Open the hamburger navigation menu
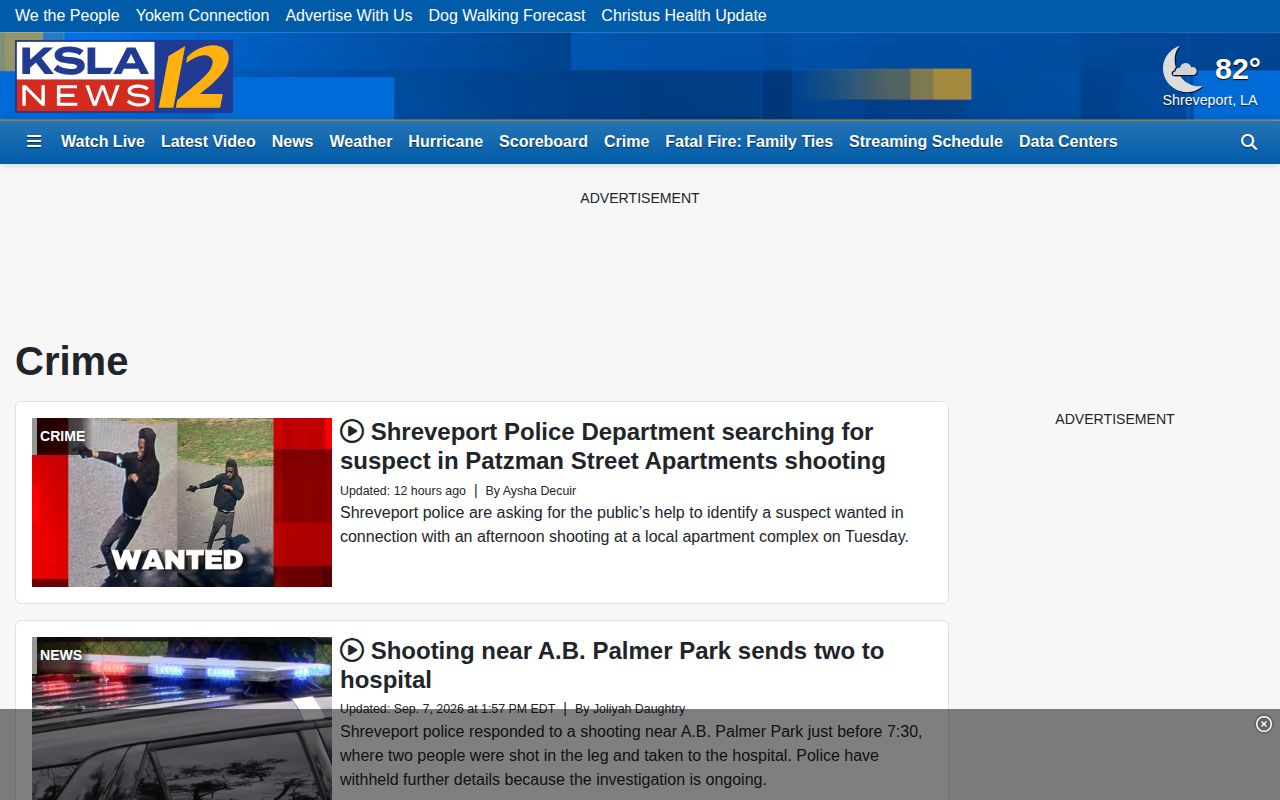This screenshot has width=1280, height=800. coord(34,142)
